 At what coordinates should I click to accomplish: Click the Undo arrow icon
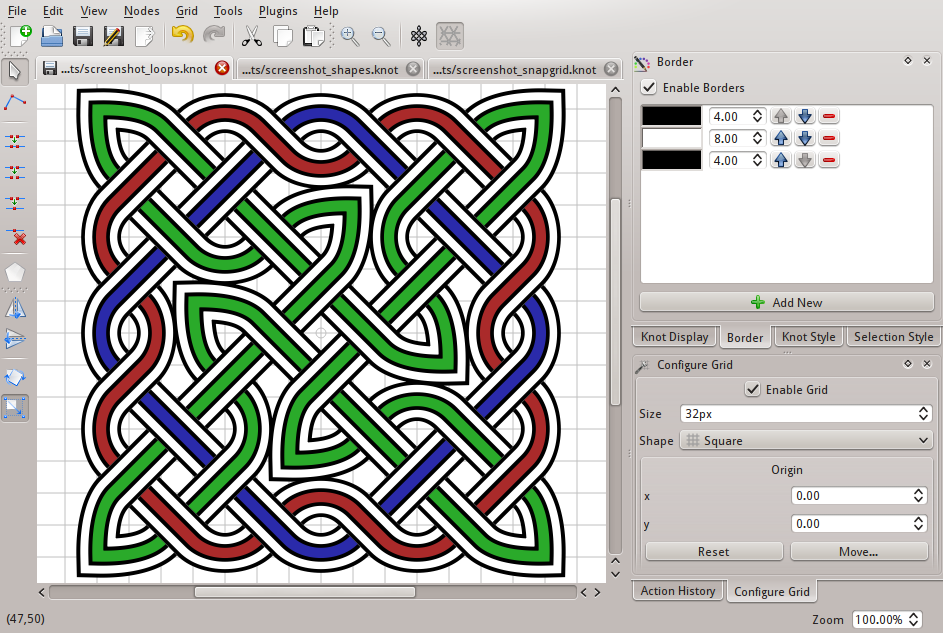(x=182, y=35)
